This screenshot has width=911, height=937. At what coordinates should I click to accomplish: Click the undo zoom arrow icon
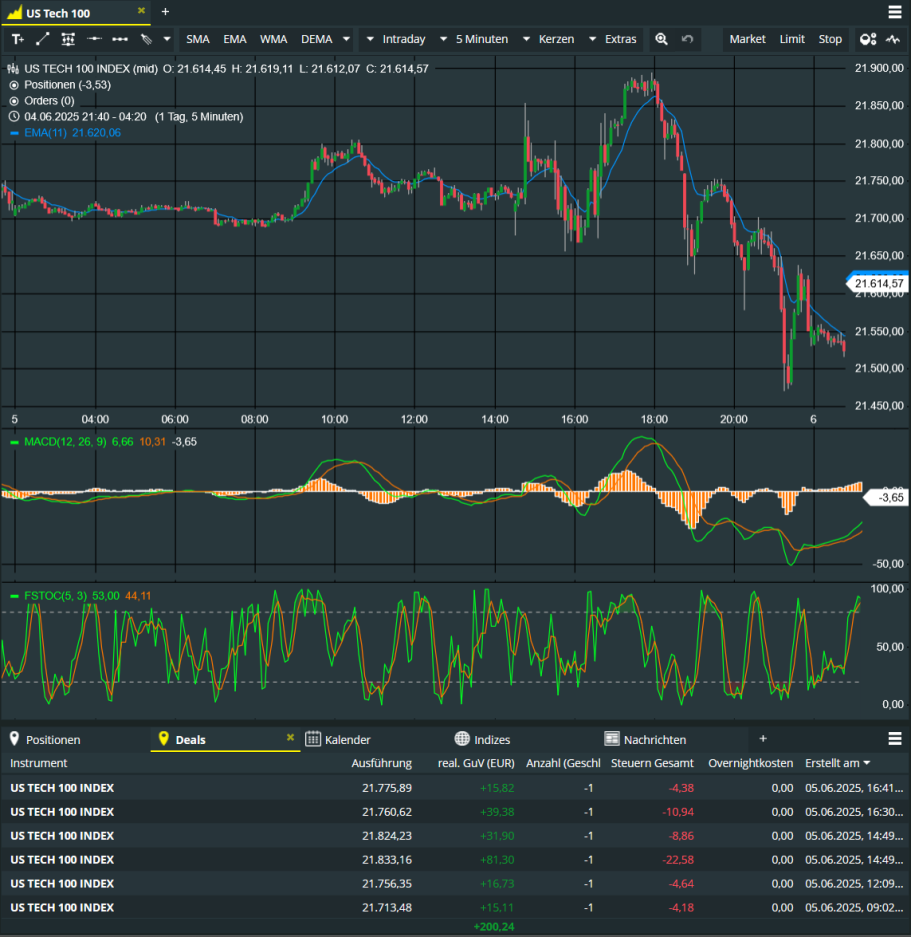tap(687, 39)
